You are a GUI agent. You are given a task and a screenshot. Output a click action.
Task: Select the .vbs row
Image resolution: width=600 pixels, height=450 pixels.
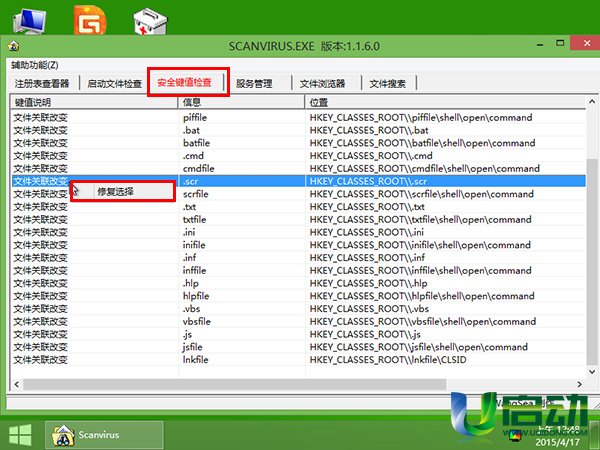point(298,308)
